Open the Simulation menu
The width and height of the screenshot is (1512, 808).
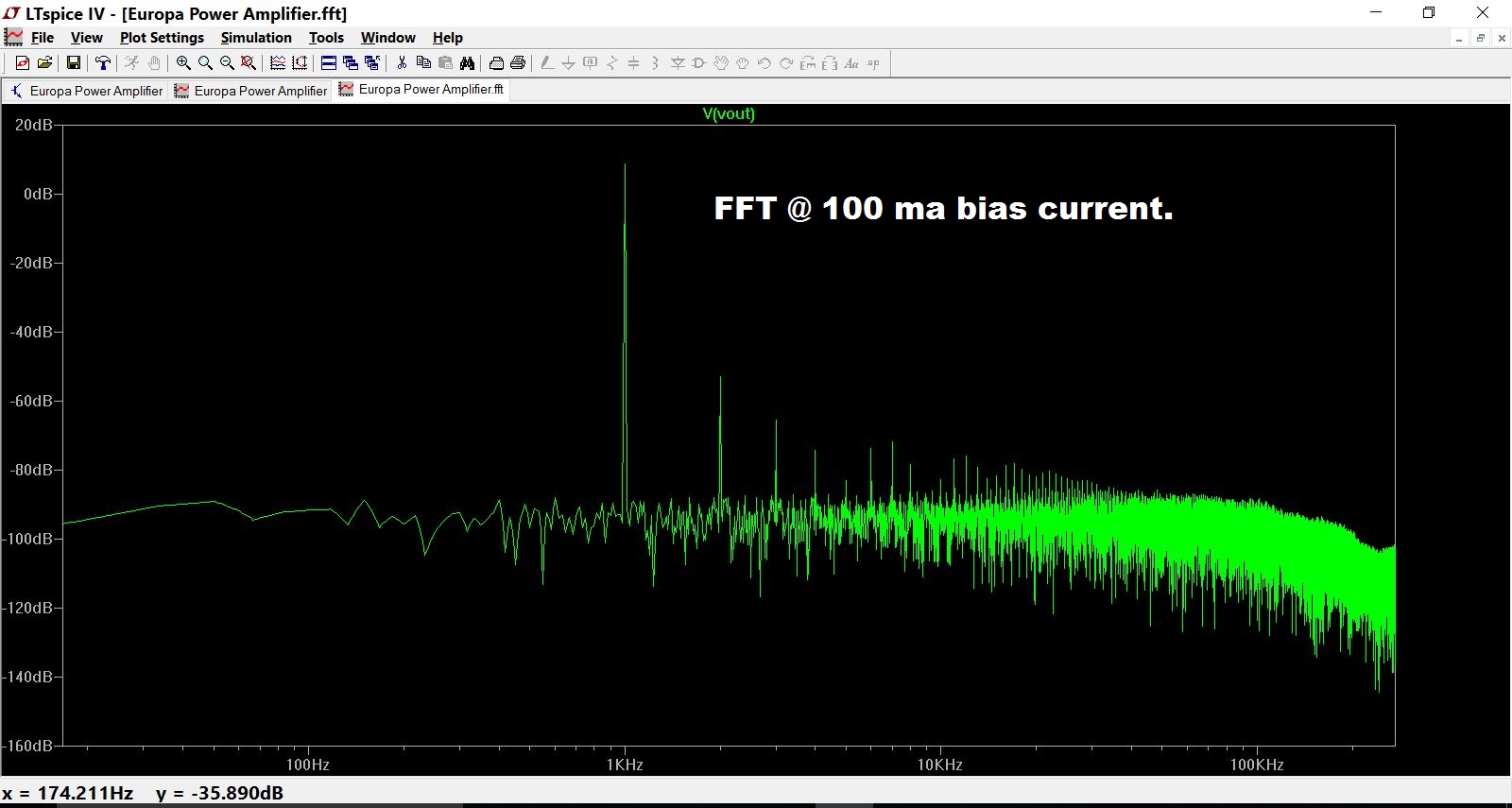(256, 38)
